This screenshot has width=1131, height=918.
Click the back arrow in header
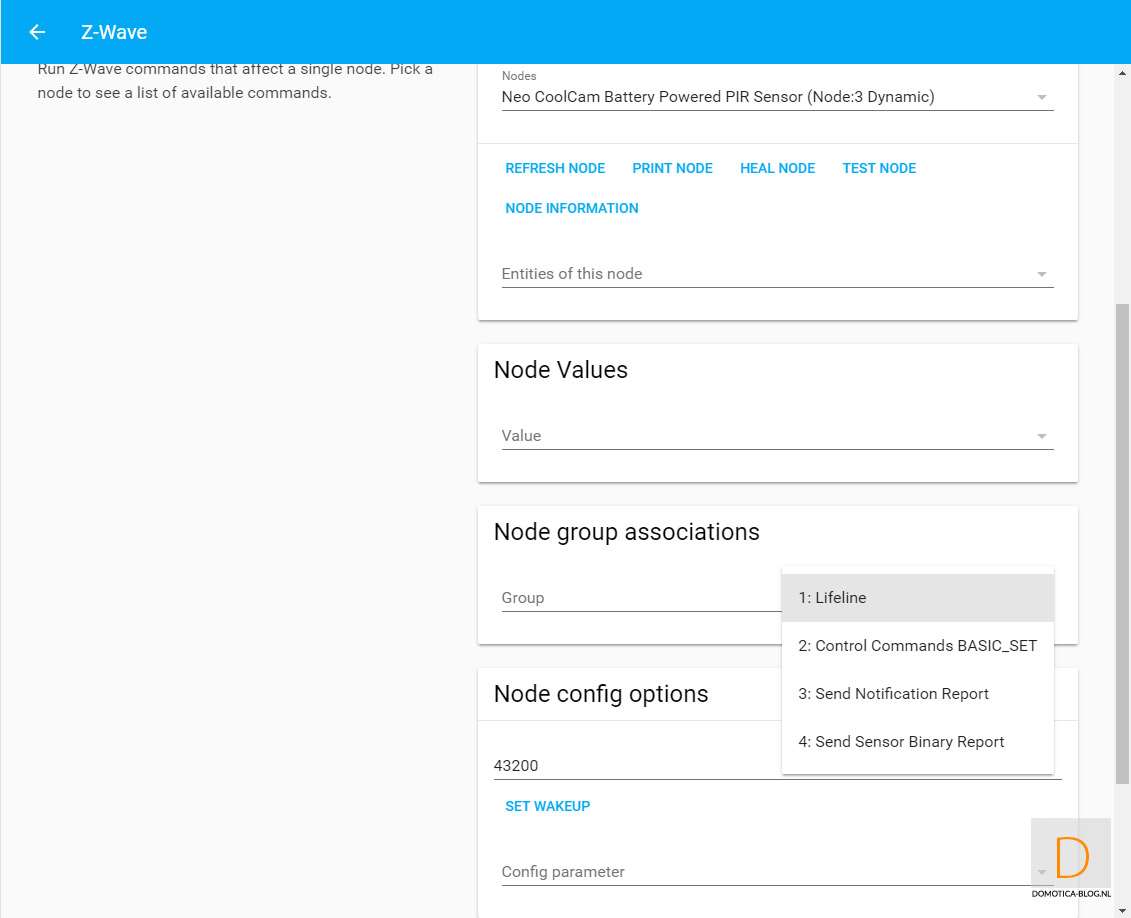click(x=37, y=32)
